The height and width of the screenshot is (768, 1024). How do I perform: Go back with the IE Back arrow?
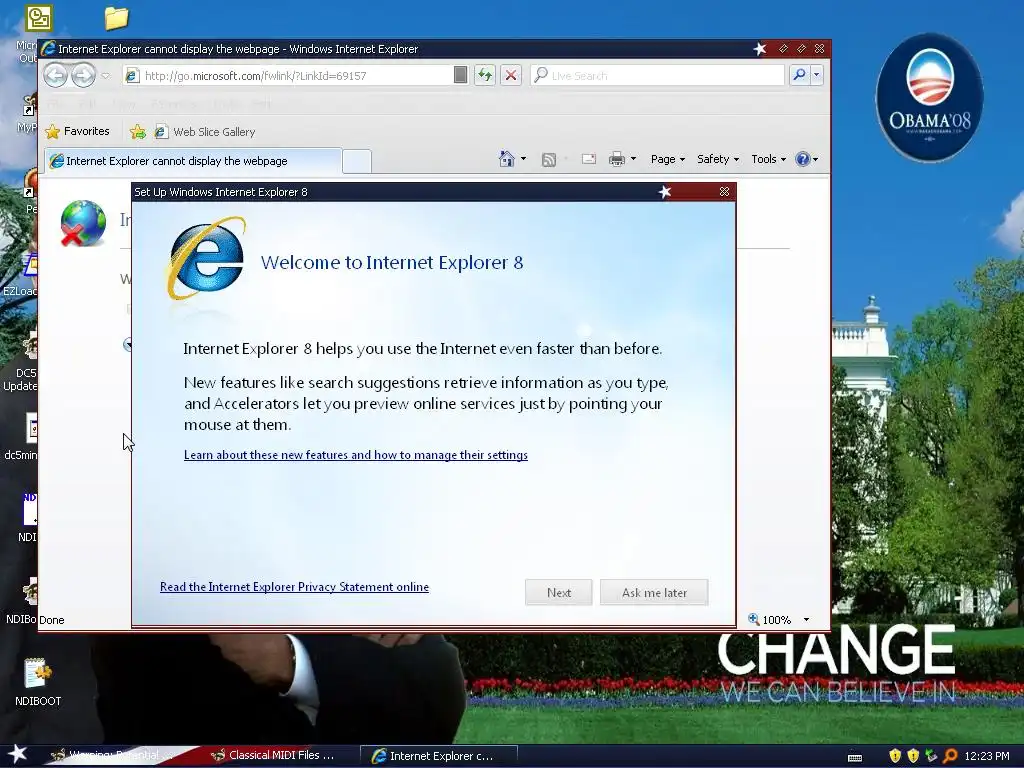coord(56,76)
